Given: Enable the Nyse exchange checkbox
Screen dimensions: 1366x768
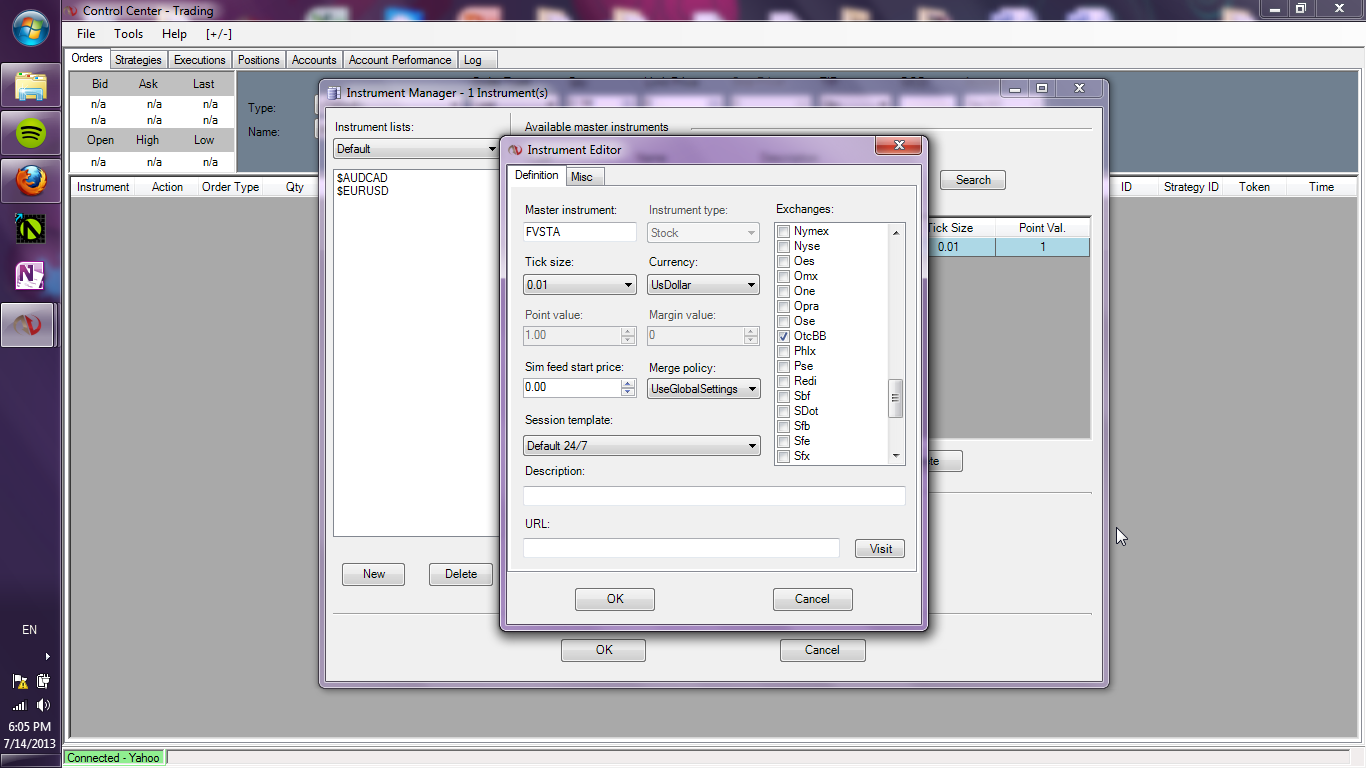Looking at the screenshot, I should [x=783, y=246].
